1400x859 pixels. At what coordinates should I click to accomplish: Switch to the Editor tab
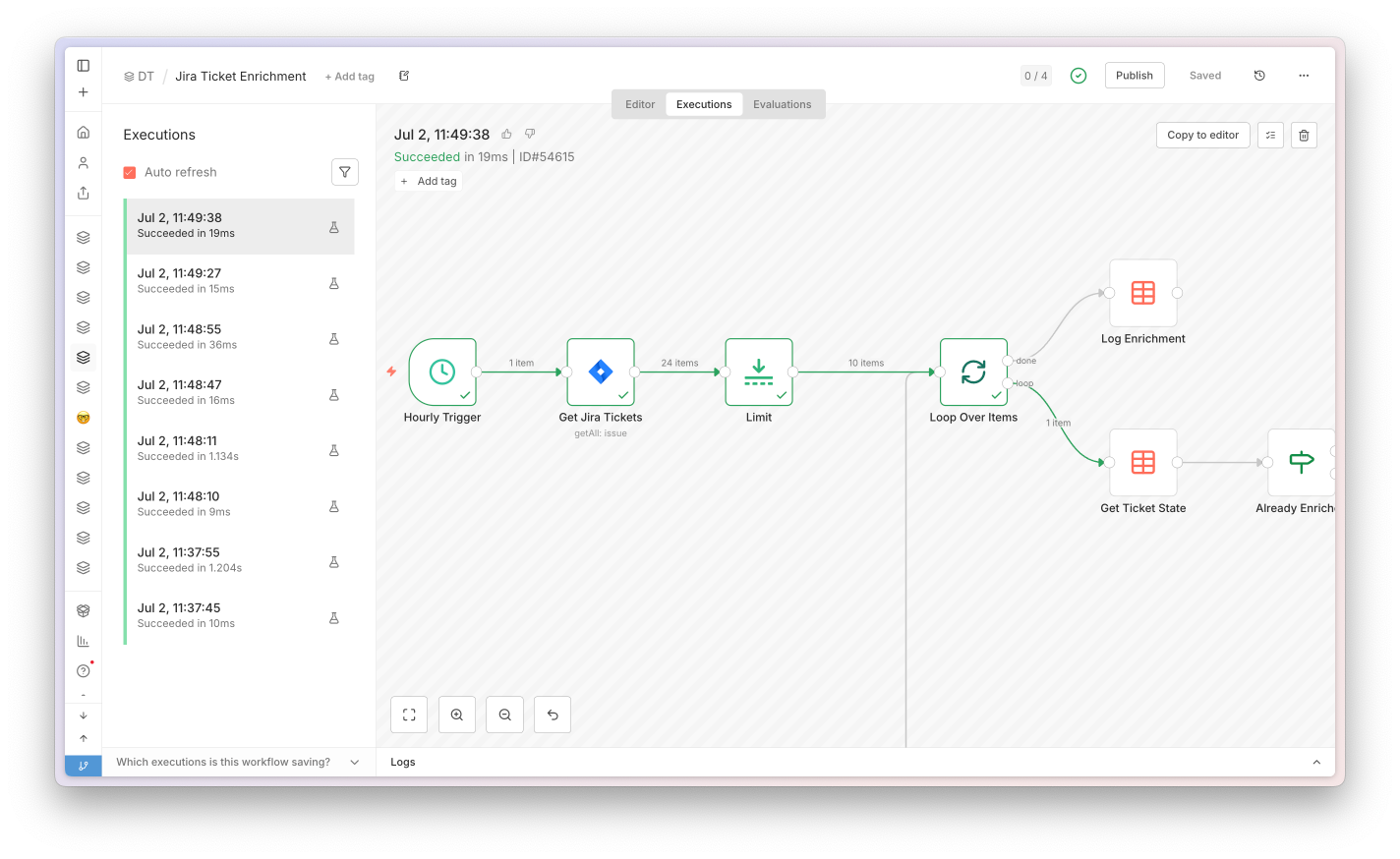(x=640, y=104)
